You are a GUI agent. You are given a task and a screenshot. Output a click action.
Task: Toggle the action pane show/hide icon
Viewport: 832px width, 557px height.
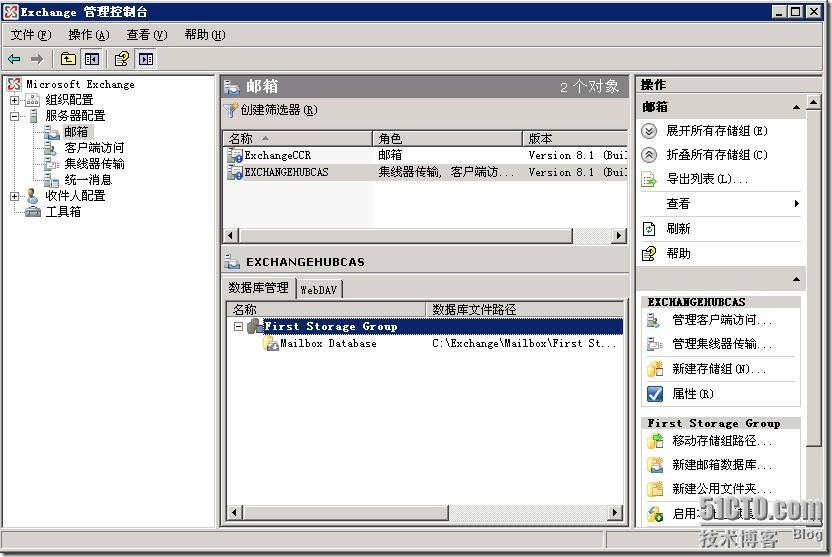(146, 59)
